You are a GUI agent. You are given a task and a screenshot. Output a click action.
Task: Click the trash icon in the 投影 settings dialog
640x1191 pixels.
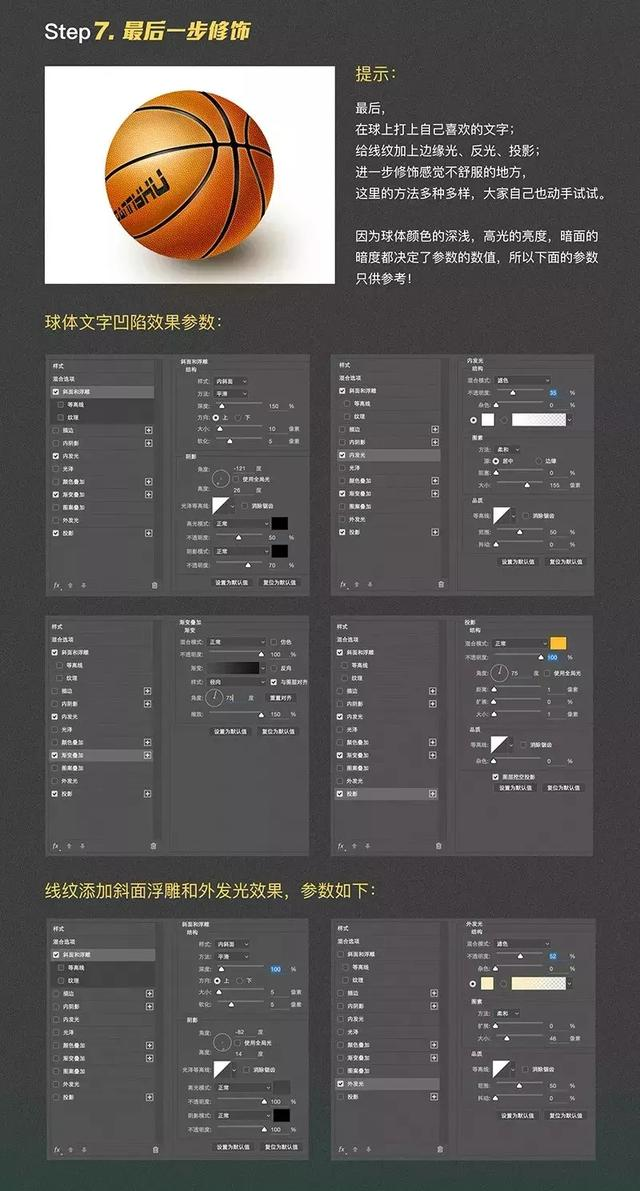(439, 845)
